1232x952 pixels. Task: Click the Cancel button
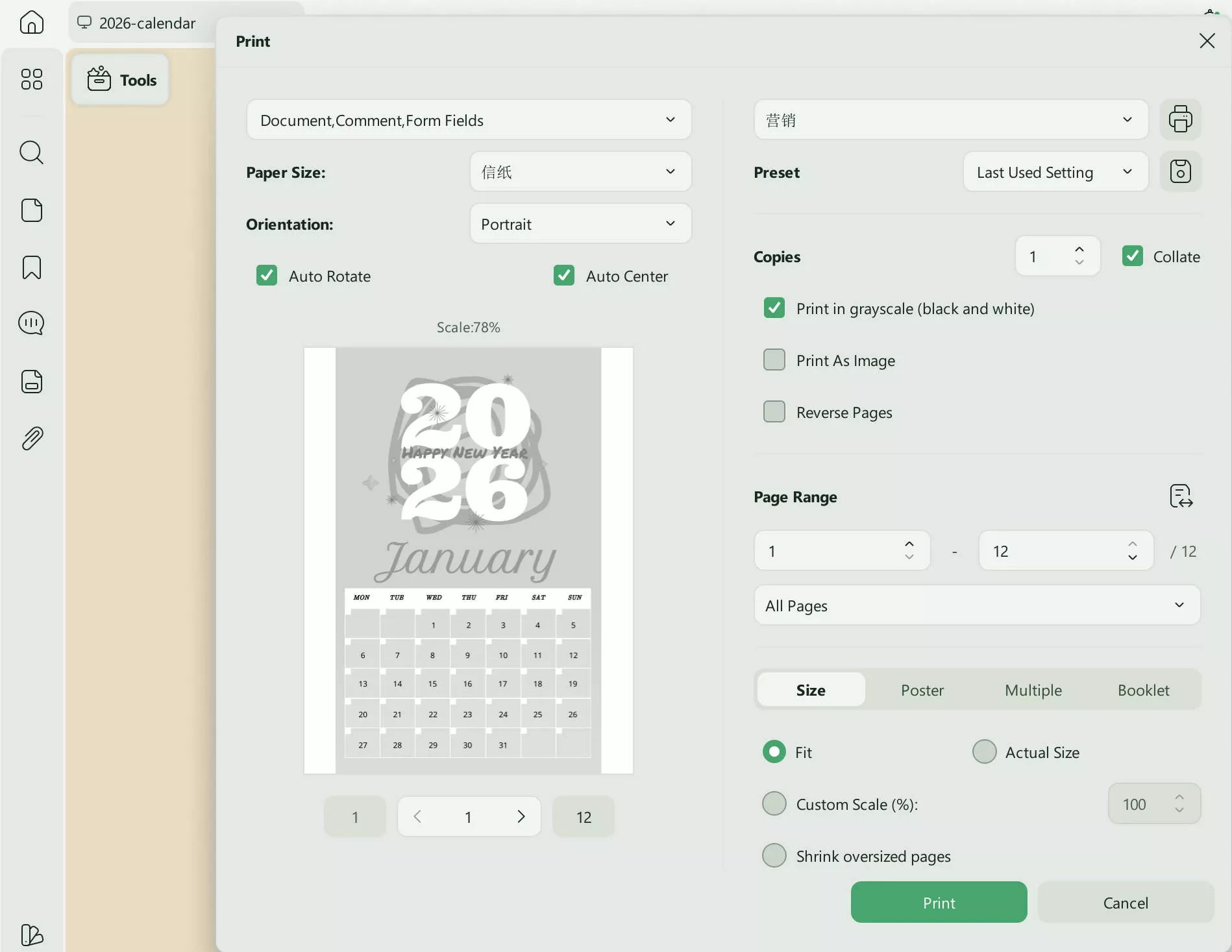click(x=1126, y=902)
